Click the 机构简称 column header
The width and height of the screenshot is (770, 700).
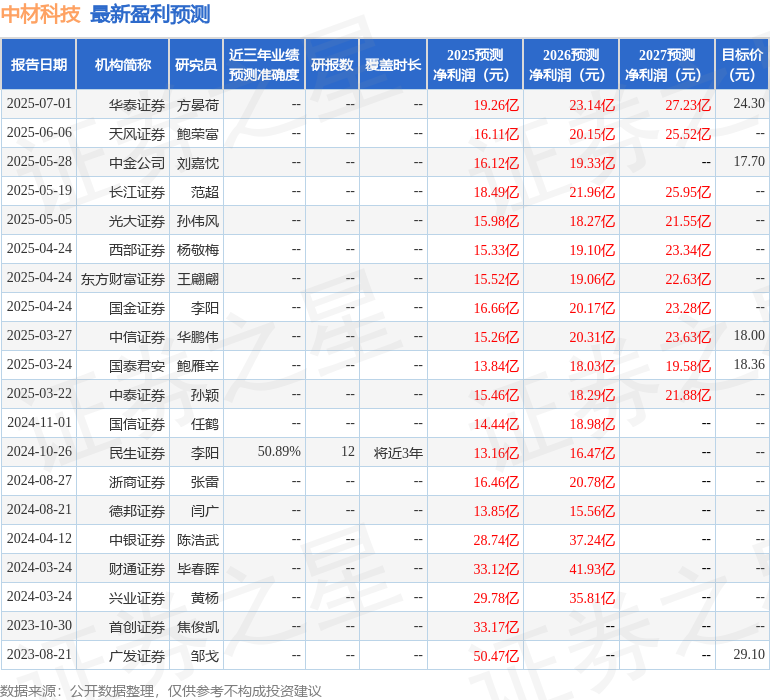point(123,64)
